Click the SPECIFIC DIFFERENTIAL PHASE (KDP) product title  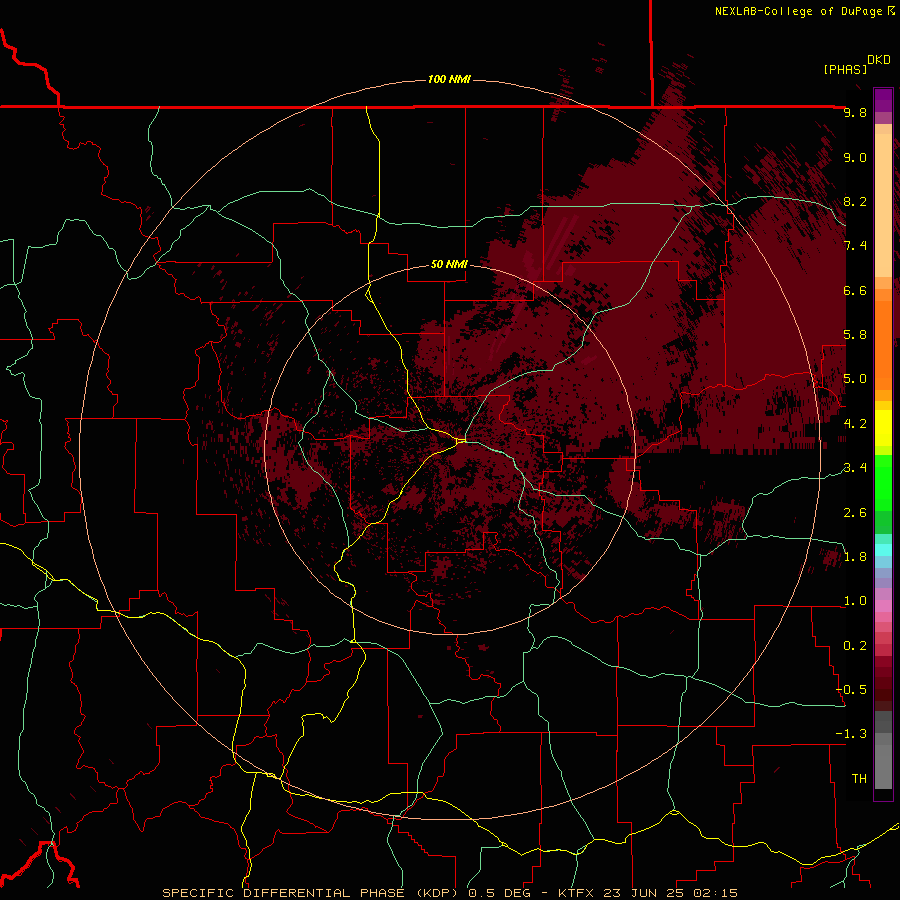click(x=313, y=893)
